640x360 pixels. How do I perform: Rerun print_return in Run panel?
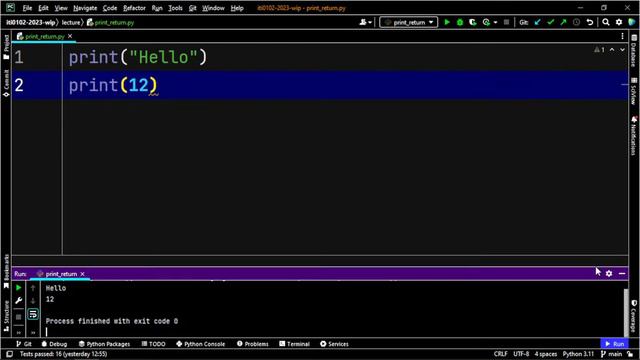click(18, 288)
